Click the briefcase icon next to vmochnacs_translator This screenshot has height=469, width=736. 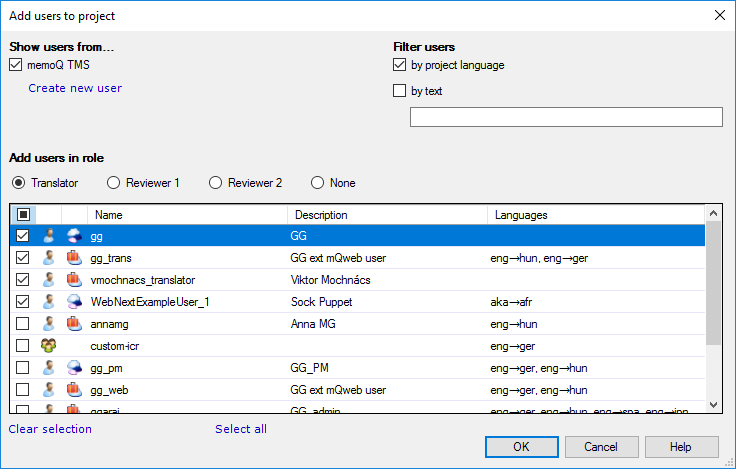(x=74, y=280)
